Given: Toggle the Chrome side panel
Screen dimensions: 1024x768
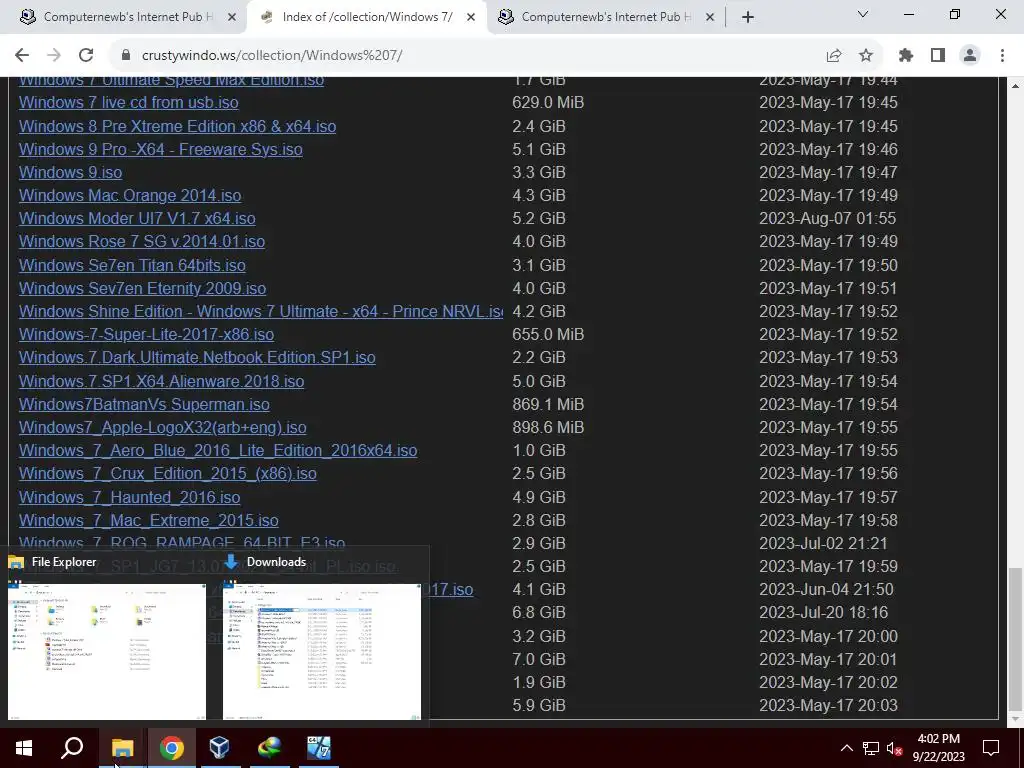Looking at the screenshot, I should pyautogui.click(x=938, y=56).
